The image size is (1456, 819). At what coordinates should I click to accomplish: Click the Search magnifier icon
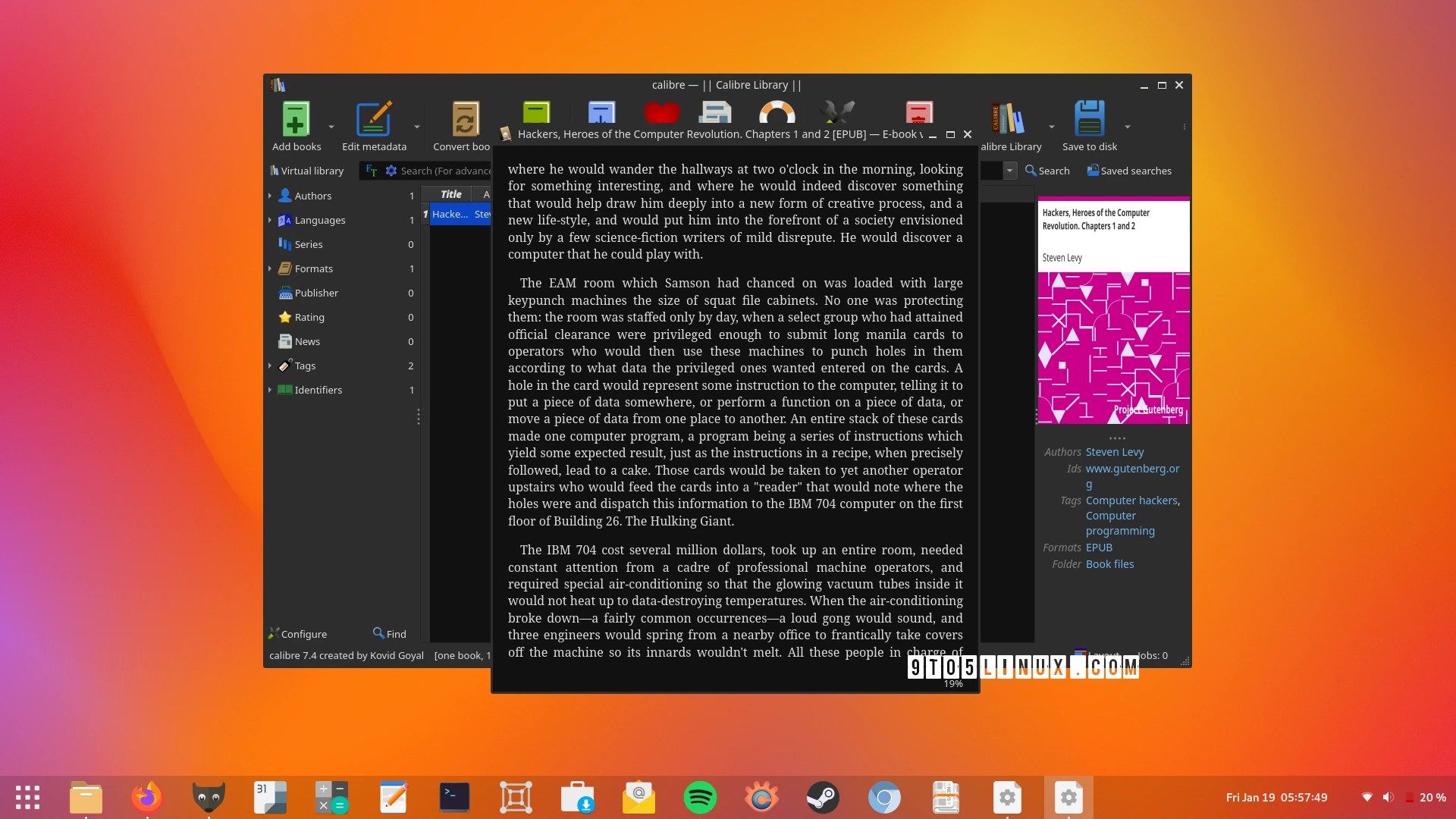[x=1031, y=171]
